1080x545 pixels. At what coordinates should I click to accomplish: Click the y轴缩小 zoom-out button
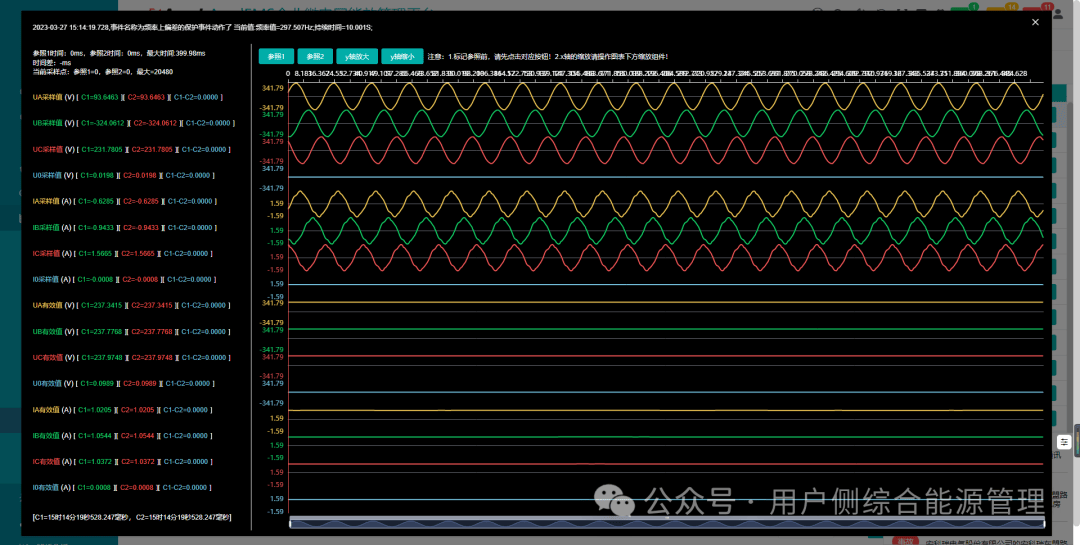pos(402,56)
